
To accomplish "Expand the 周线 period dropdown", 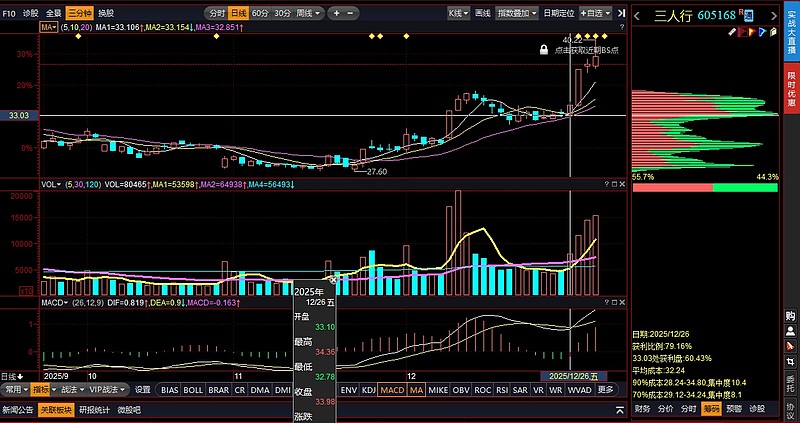I will pyautogui.click(x=311, y=13).
